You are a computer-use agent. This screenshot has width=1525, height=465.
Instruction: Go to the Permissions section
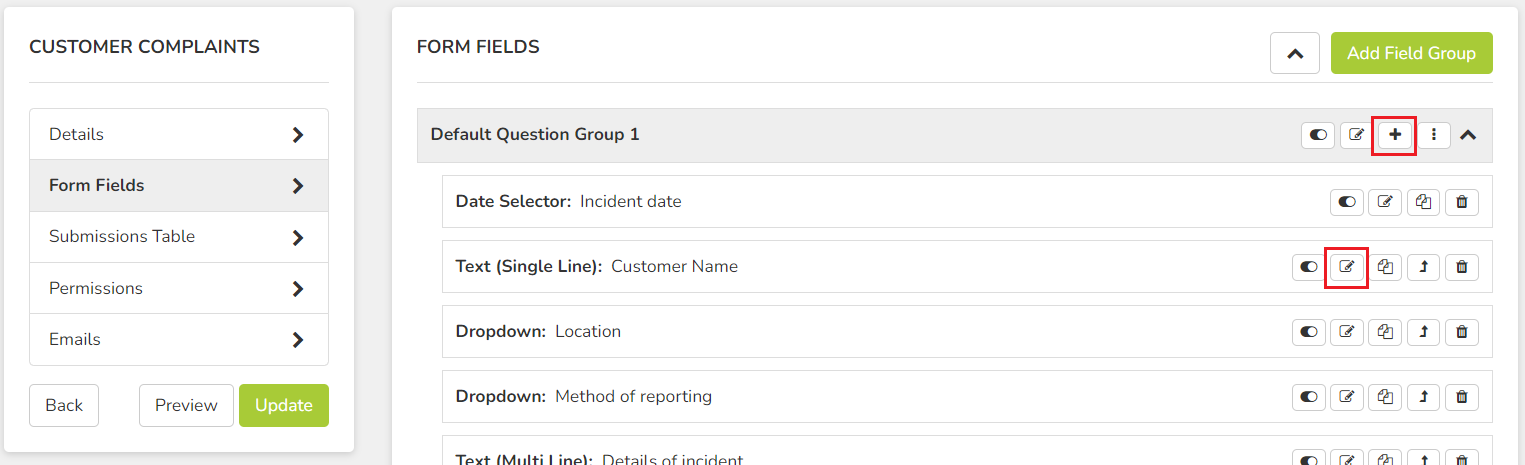179,288
